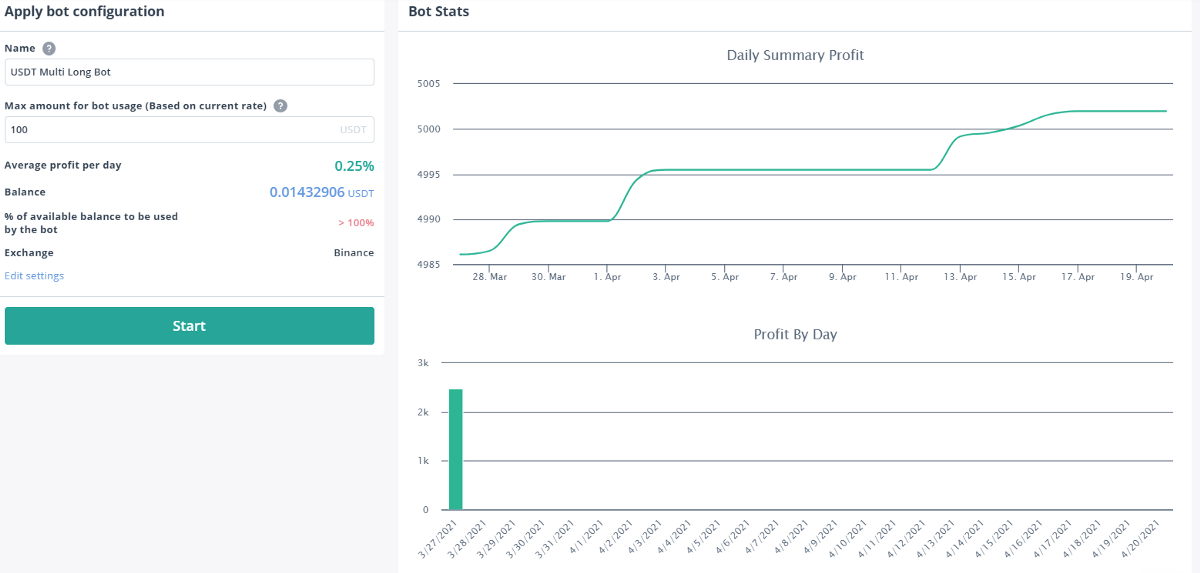The height and width of the screenshot is (573, 1200).
Task: Click the Profit By Day chart title
Action: coord(795,334)
